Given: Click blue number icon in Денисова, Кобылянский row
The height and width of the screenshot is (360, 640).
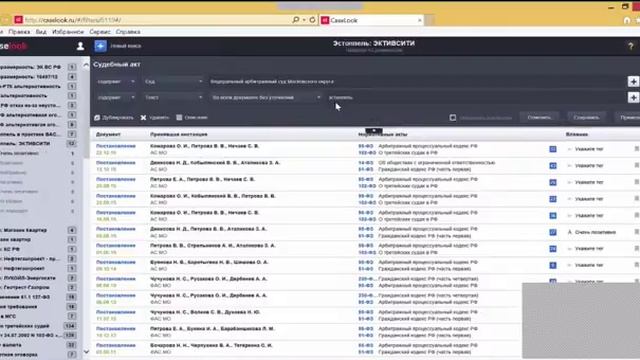Looking at the screenshot, I should 553,166.
